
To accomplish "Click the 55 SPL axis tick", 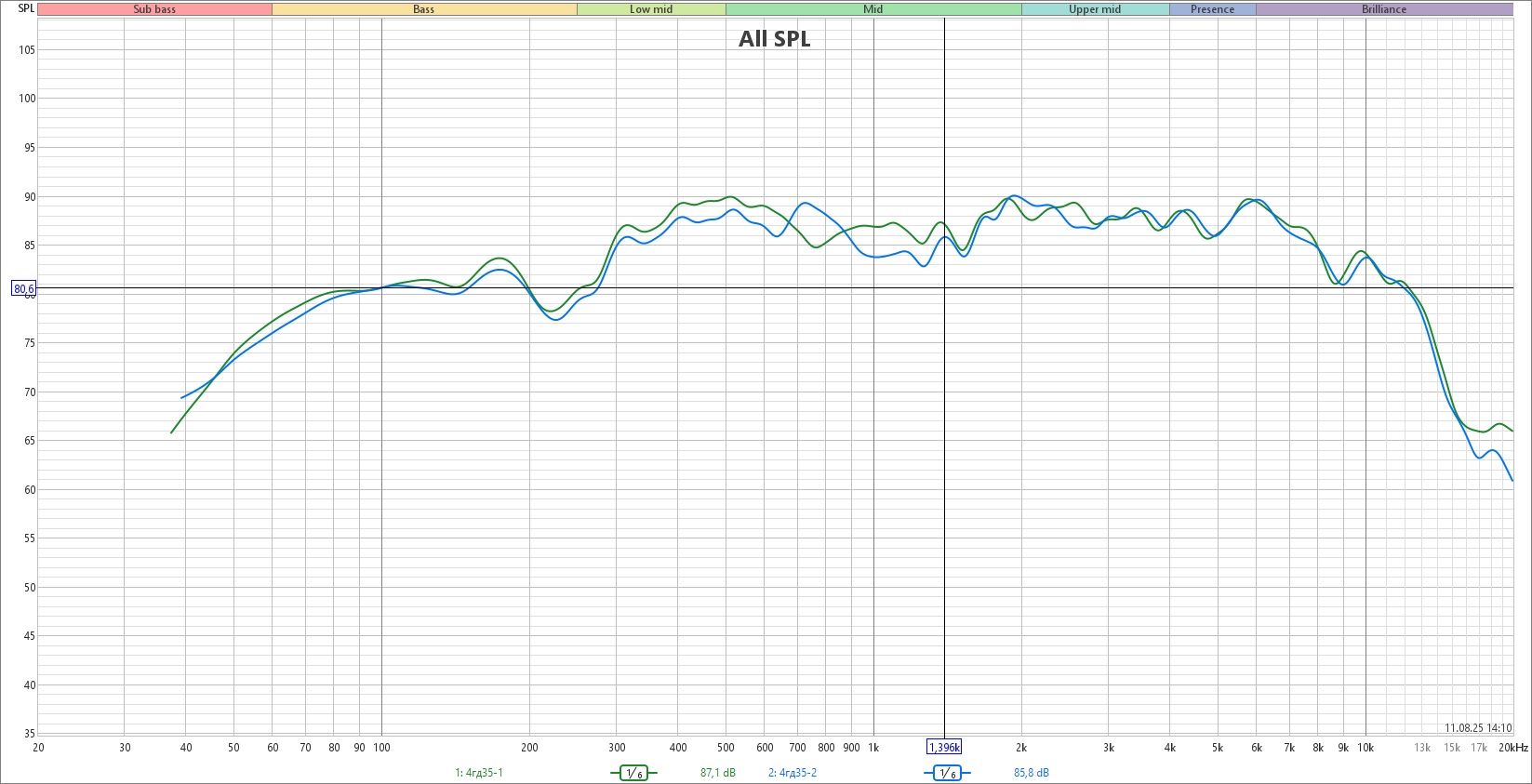I will (30, 538).
